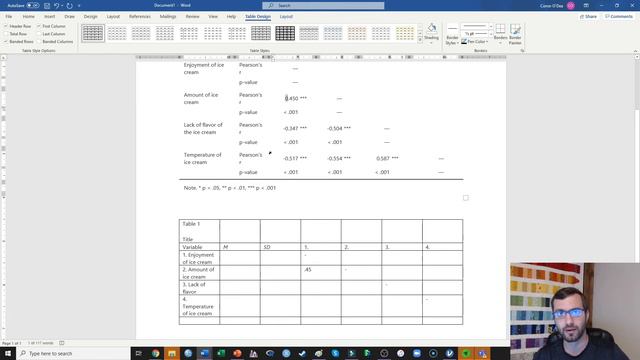This screenshot has width=640, height=360.
Task: Click the title bar Search box
Action: click(323, 6)
